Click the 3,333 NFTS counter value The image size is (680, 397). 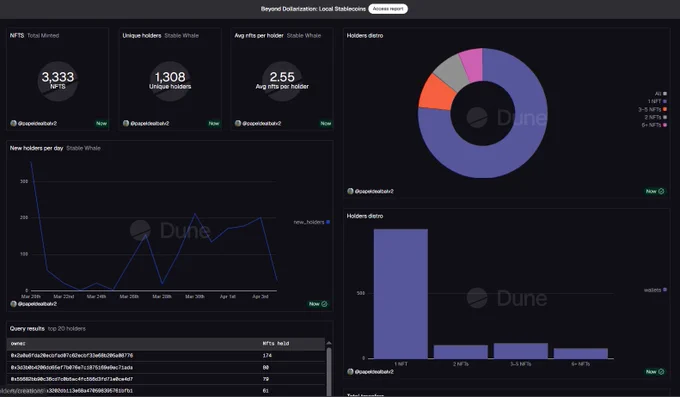58,77
